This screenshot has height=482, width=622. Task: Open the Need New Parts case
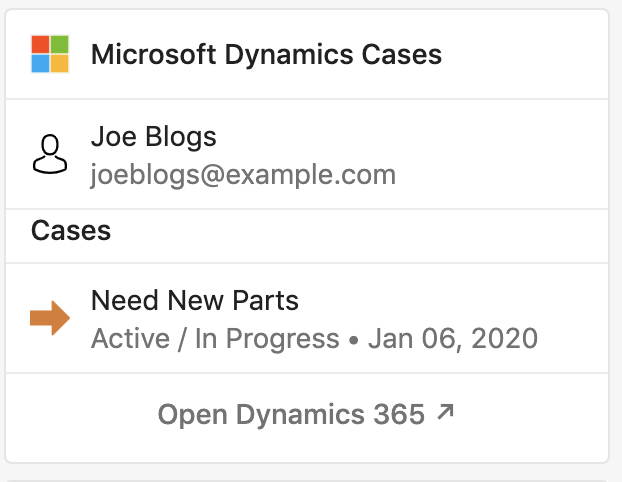pyautogui.click(x=307, y=318)
